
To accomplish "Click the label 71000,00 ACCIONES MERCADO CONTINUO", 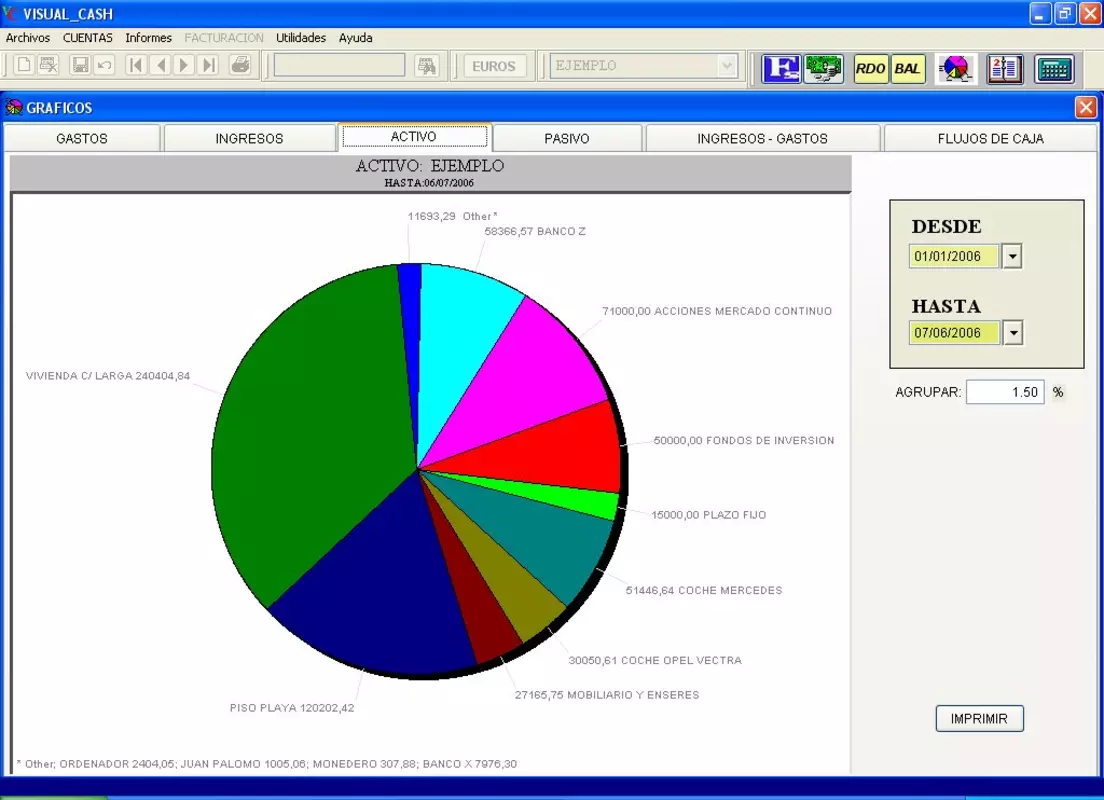I will [x=717, y=311].
